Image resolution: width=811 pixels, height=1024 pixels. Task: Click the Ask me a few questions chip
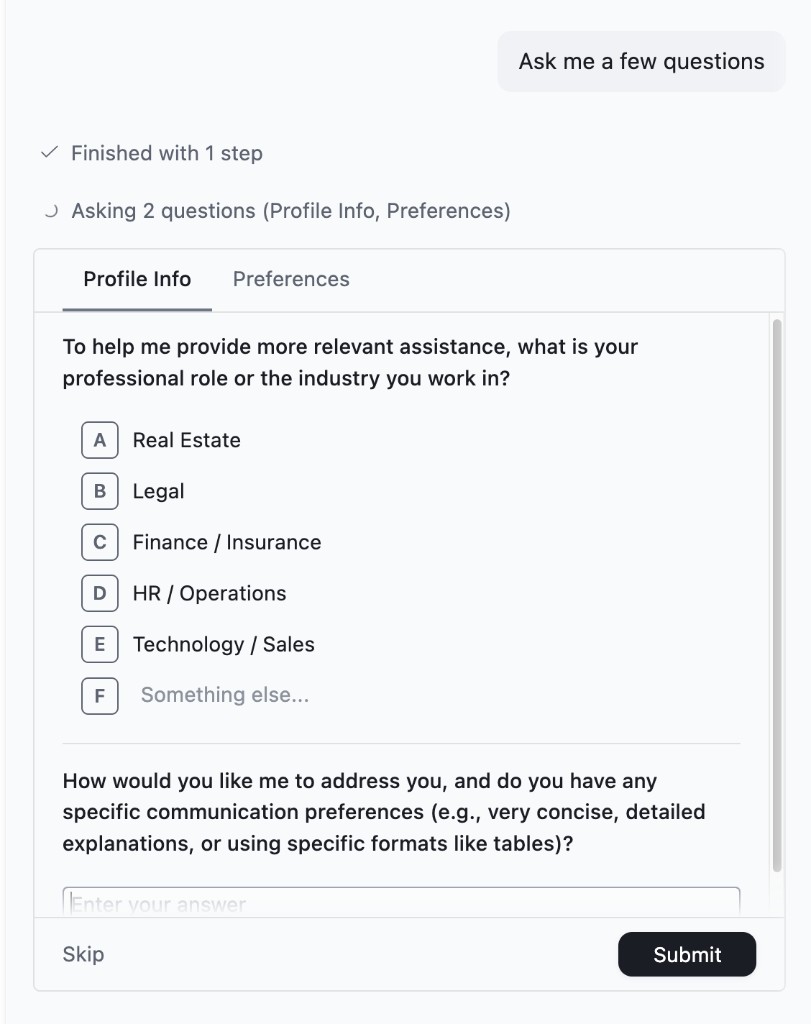[640, 61]
